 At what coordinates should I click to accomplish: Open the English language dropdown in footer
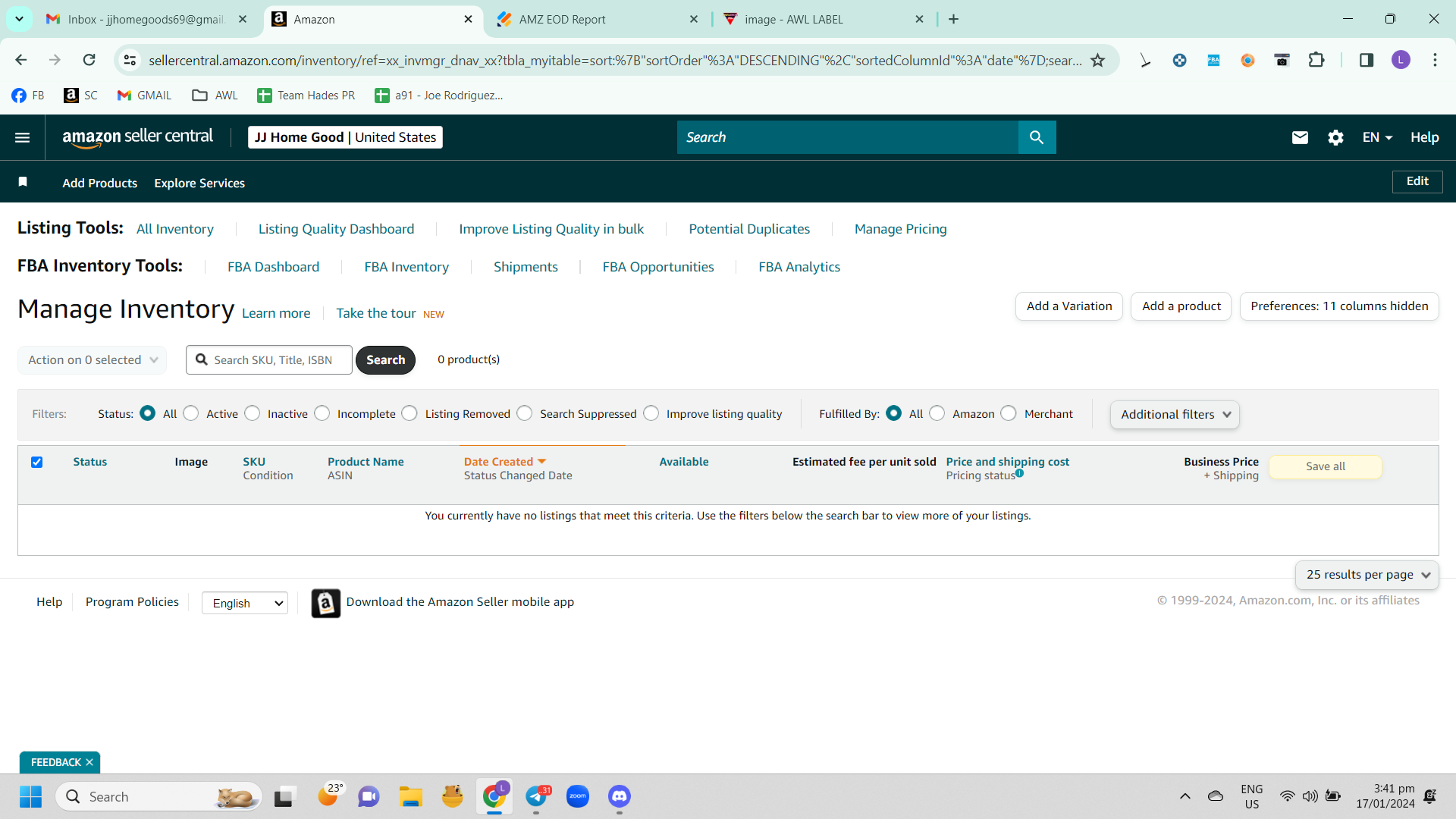tap(245, 603)
